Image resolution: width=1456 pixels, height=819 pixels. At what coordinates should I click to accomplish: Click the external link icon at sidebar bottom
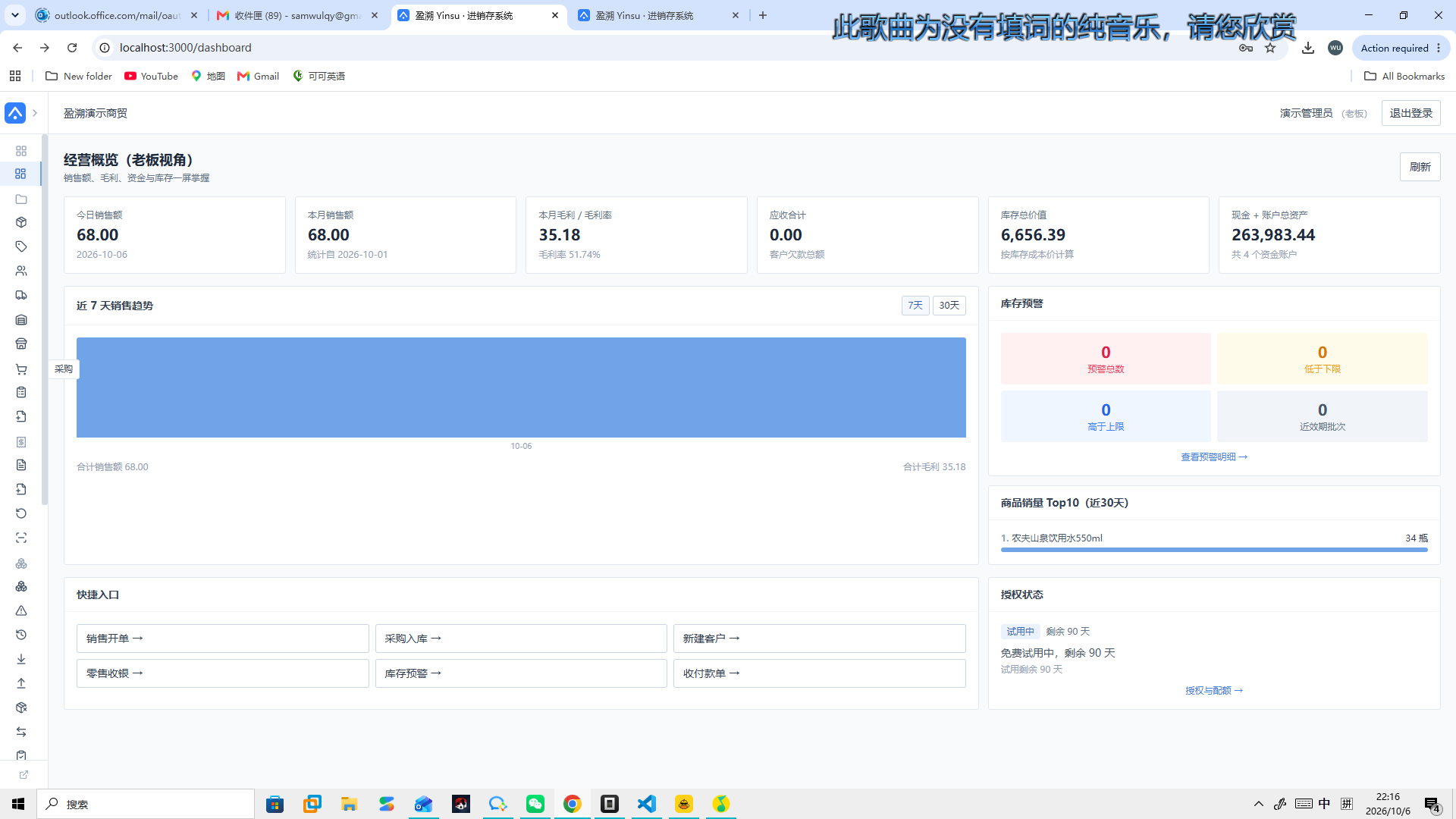24,774
